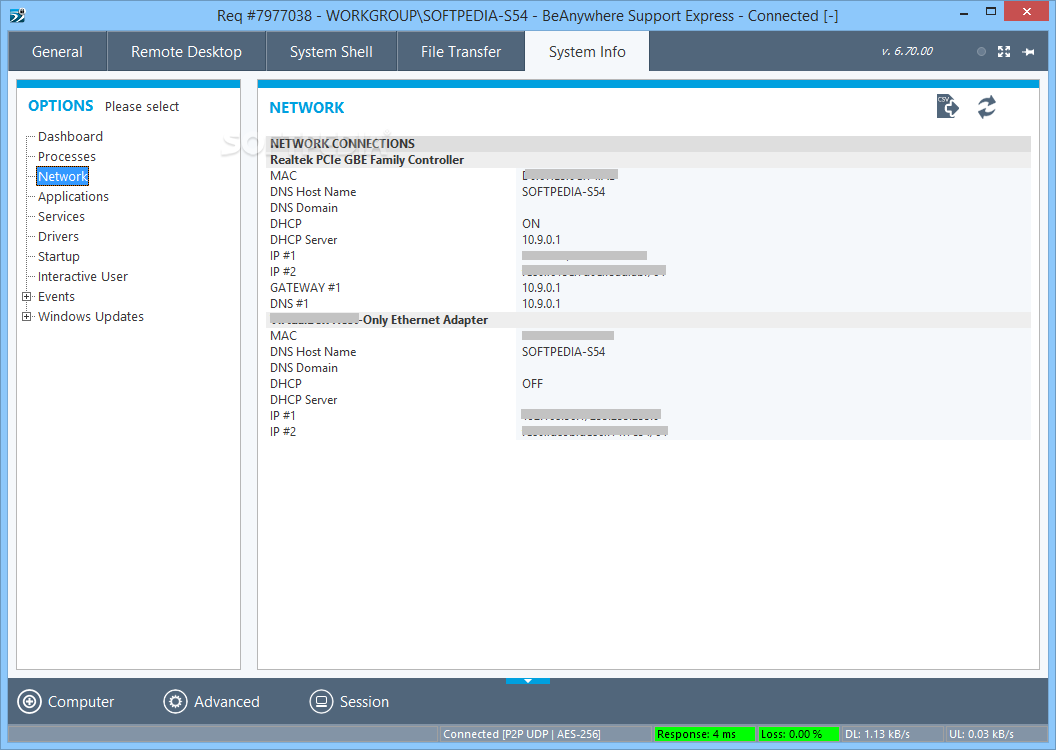Select Processes in options tree
The height and width of the screenshot is (750, 1056).
(67, 156)
